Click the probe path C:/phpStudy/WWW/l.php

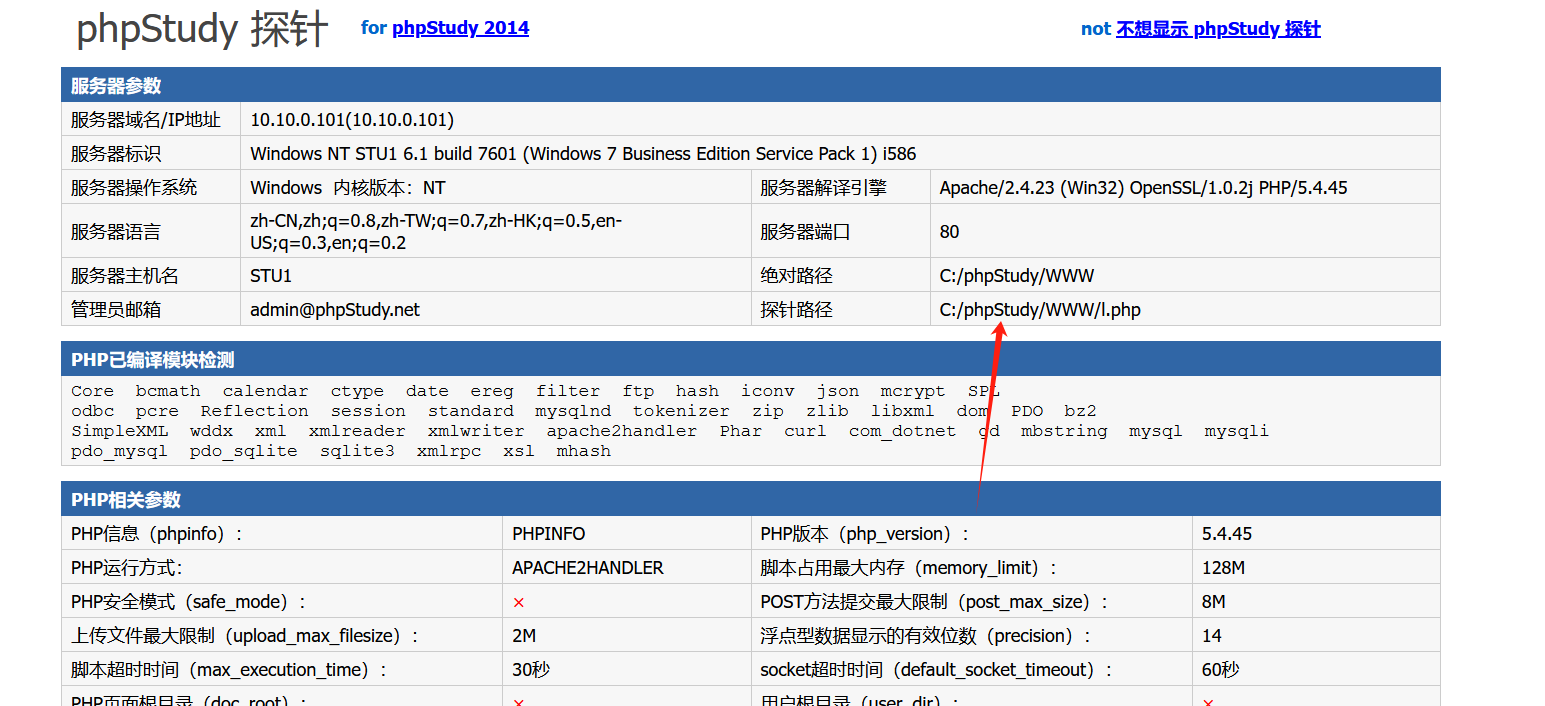(x=1040, y=310)
